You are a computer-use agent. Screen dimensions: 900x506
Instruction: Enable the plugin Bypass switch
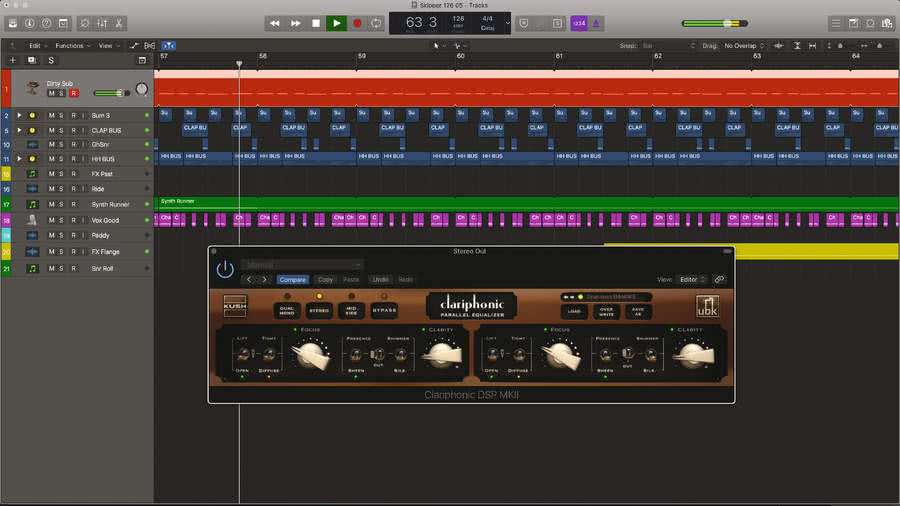coord(384,310)
